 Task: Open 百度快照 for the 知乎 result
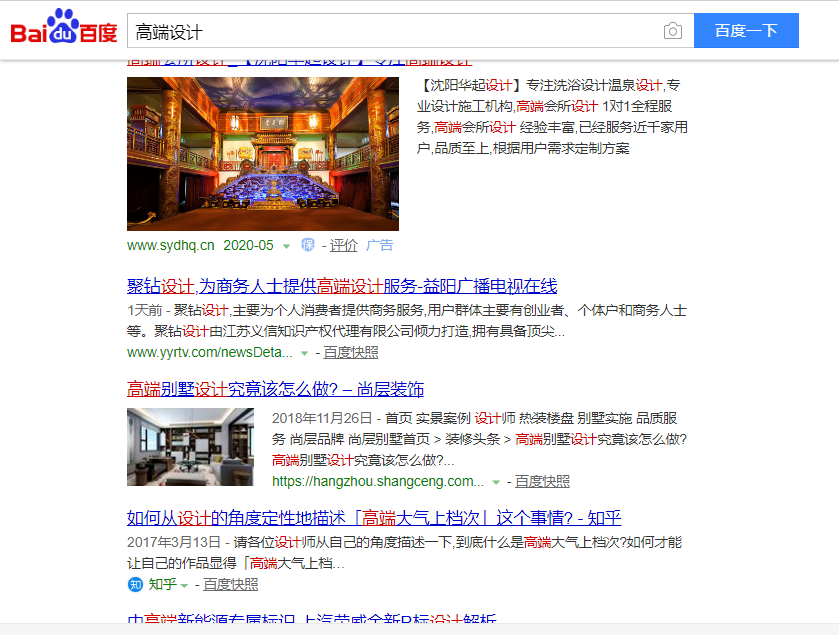pyautogui.click(x=231, y=584)
